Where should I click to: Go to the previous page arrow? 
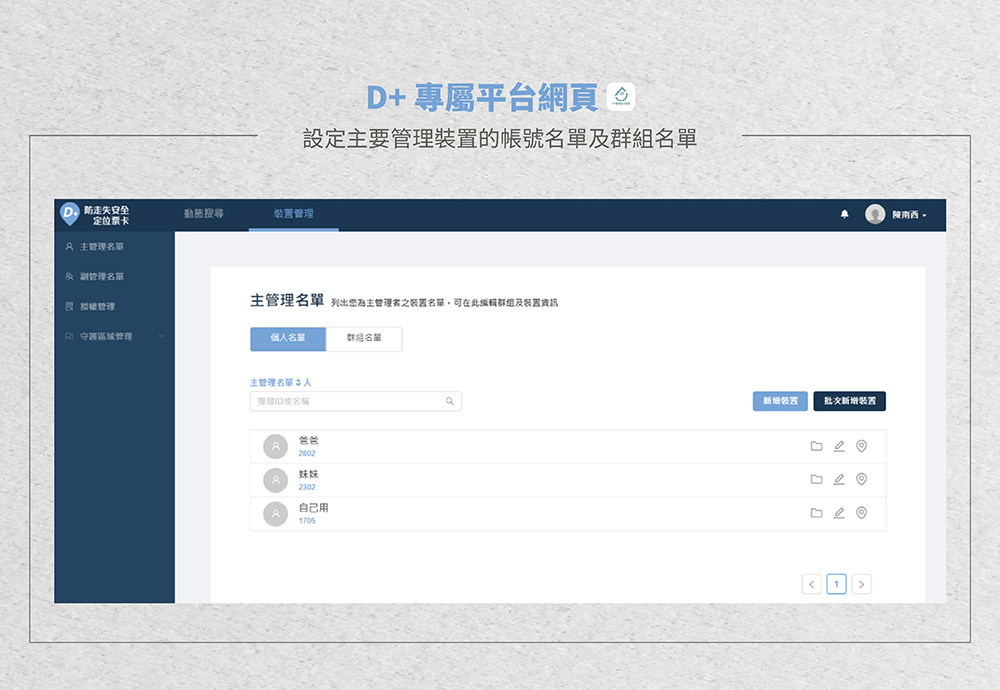tap(811, 584)
